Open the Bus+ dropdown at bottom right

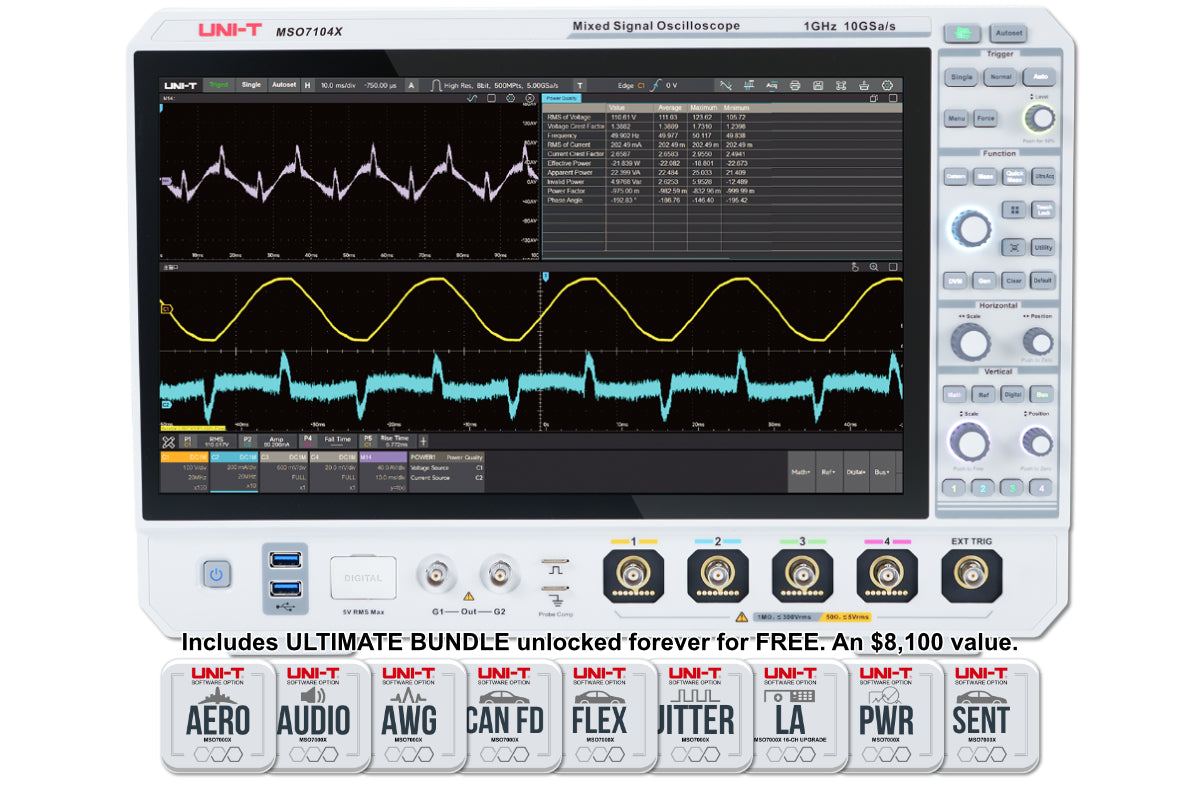[882, 472]
